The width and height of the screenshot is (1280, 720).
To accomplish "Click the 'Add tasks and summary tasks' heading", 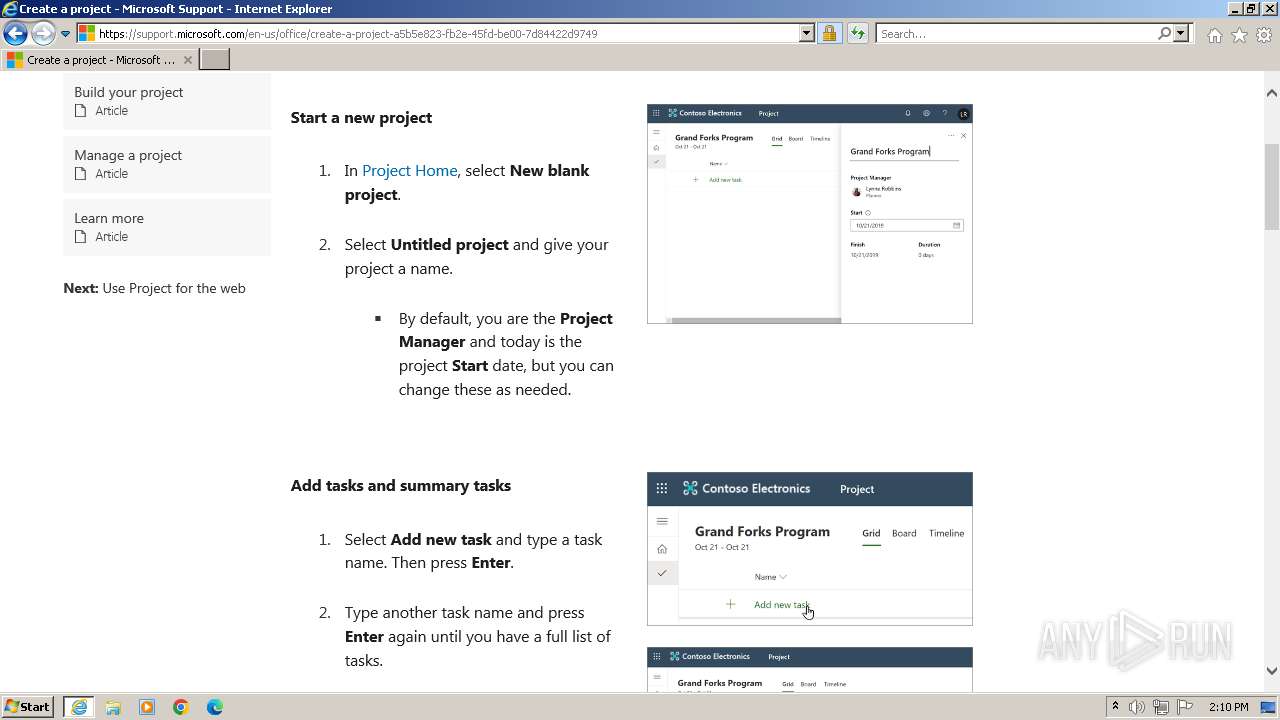I will (400, 485).
